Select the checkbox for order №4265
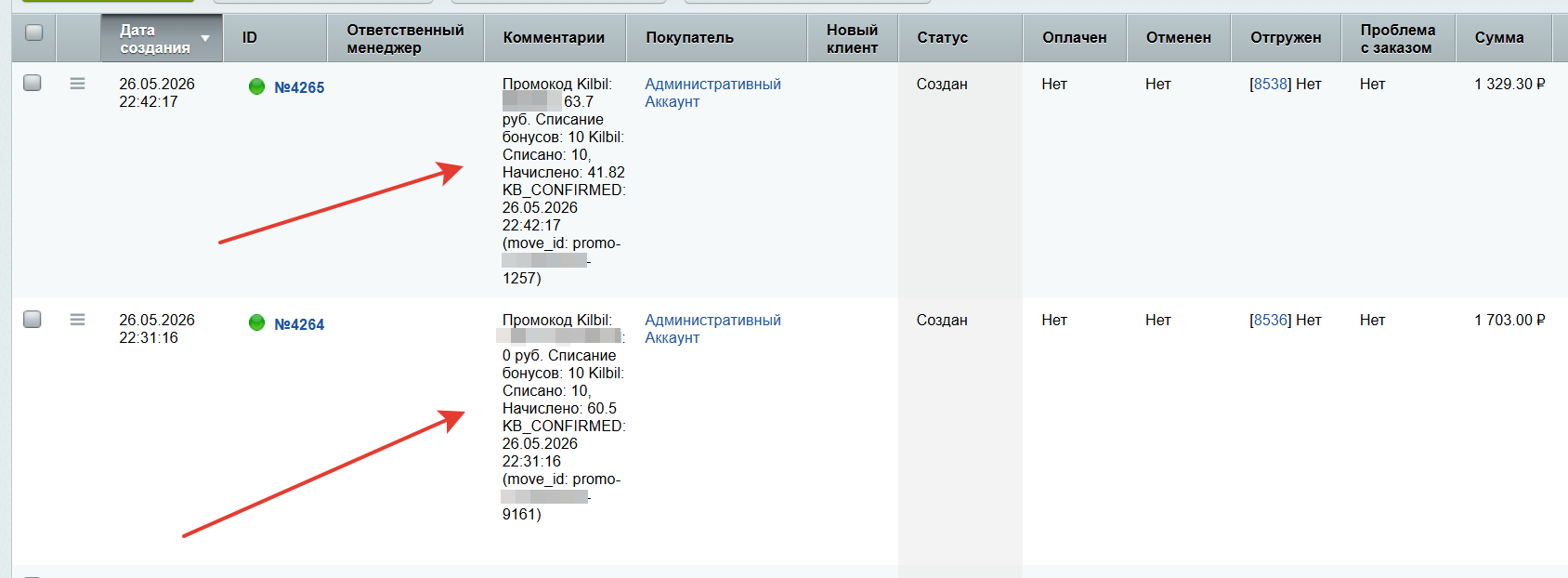 click(33, 83)
